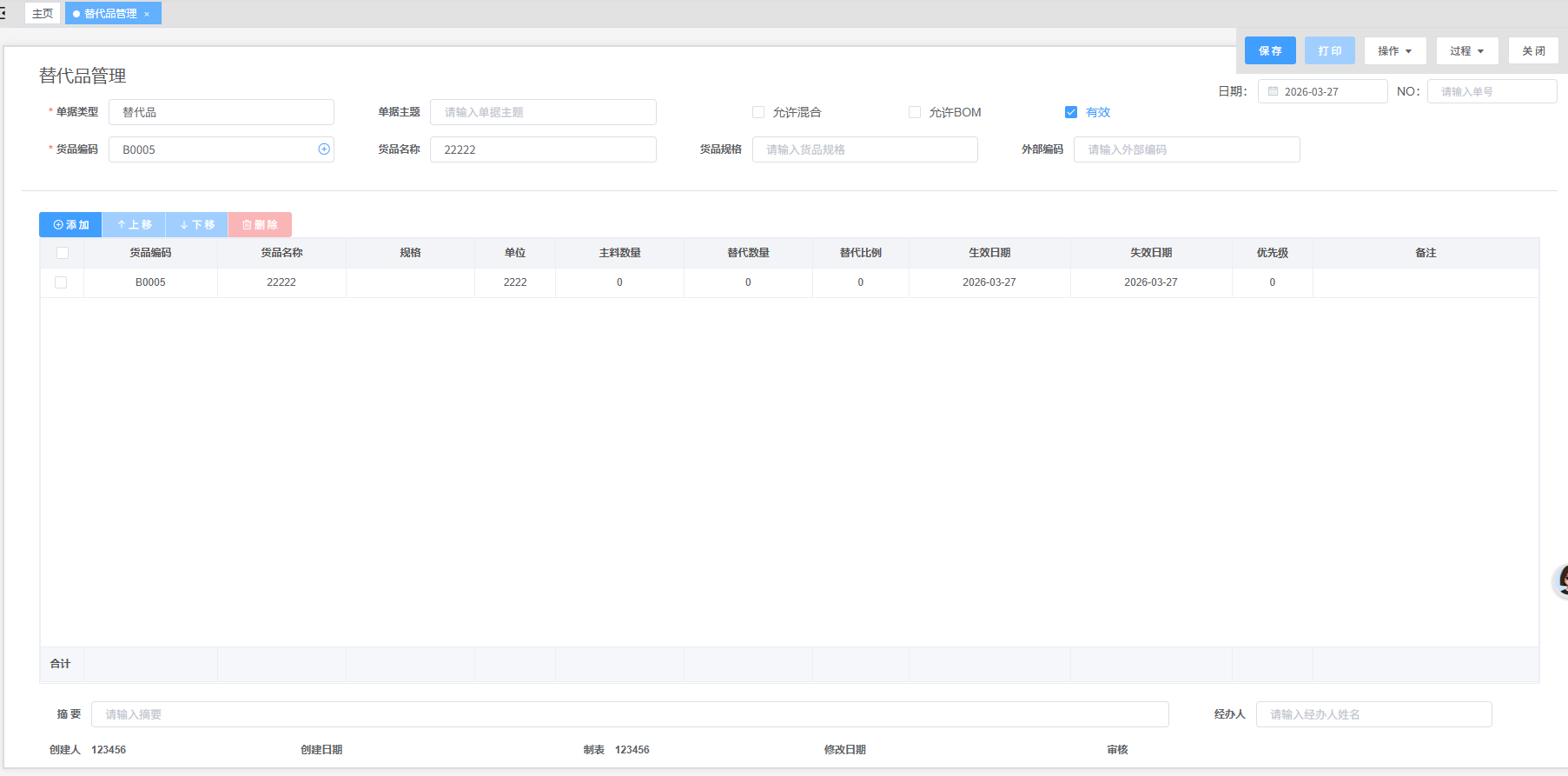Viewport: 1568px width, 776px height.
Task: Click the 保存 button
Action: pos(1269,51)
